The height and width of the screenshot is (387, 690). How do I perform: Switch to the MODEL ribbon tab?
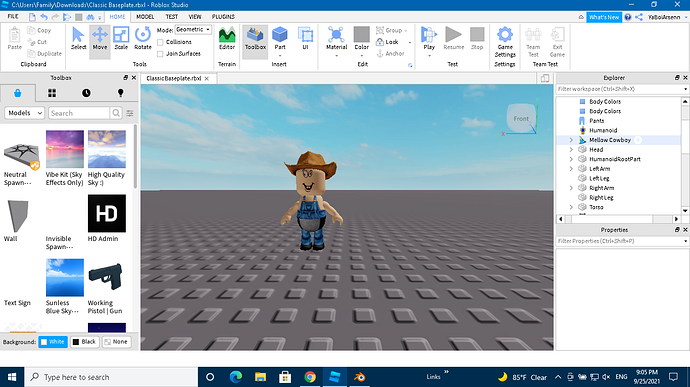tap(145, 17)
